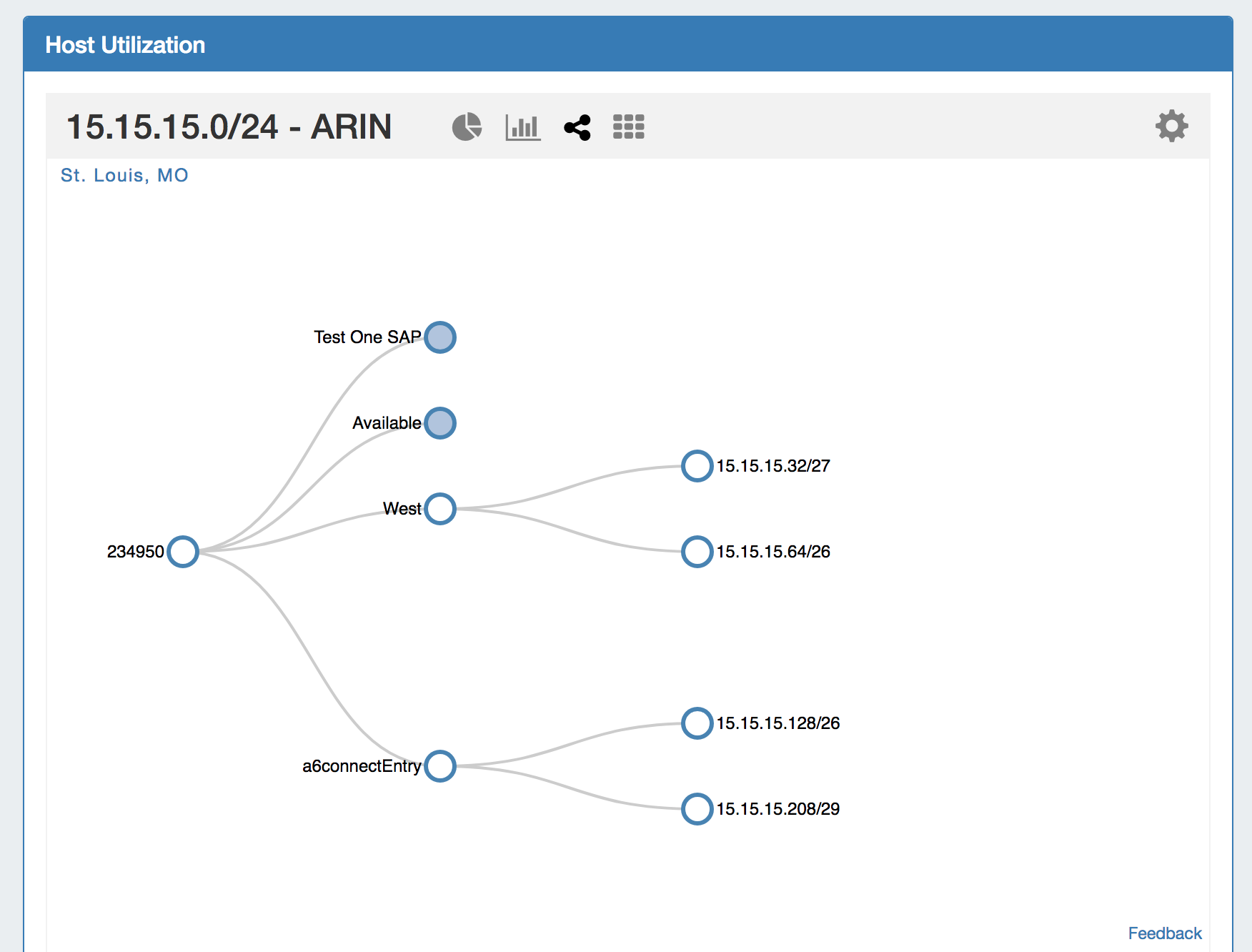Click the 15.15.15.64/26 text label

773,552
